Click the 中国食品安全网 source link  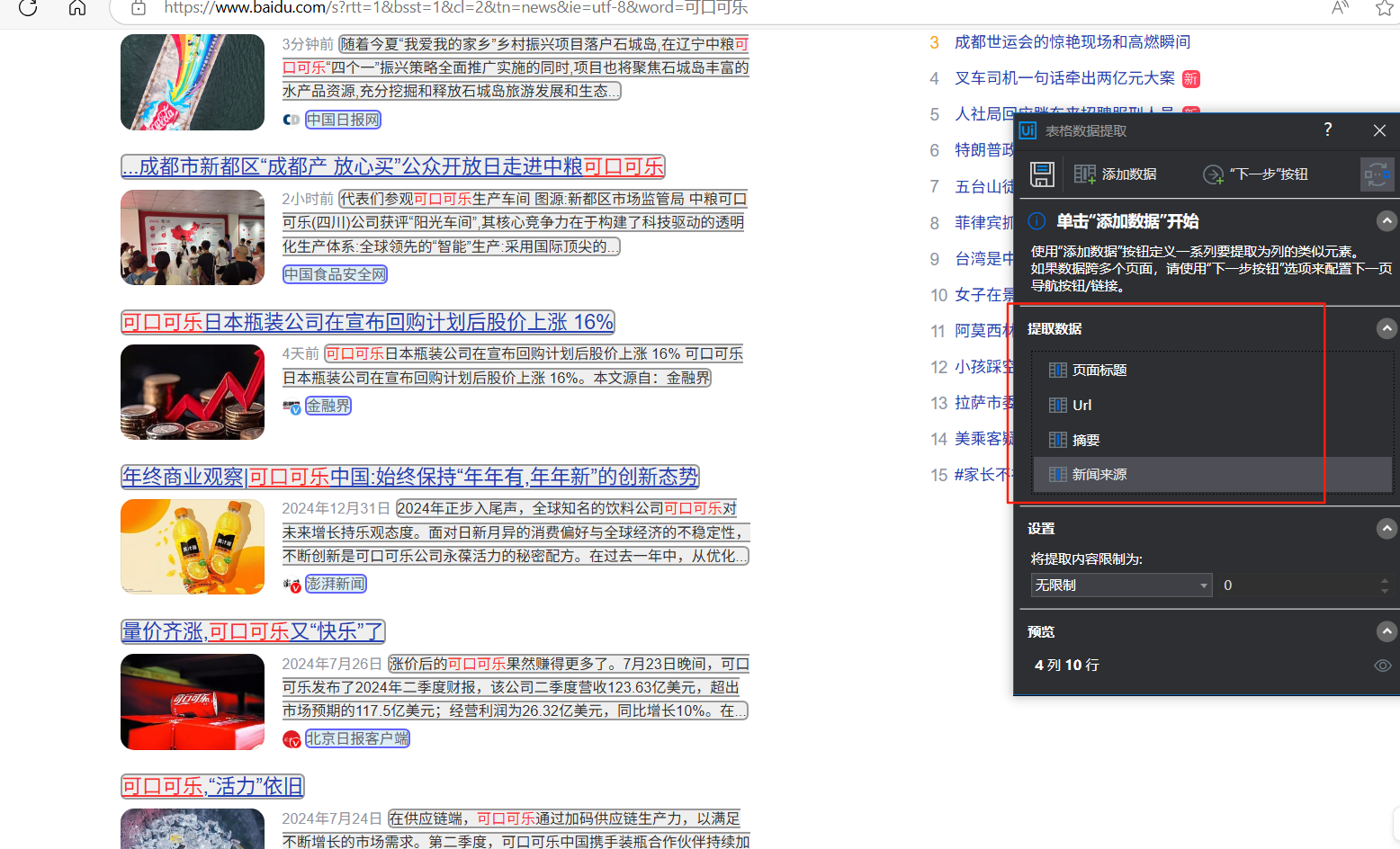(x=335, y=274)
